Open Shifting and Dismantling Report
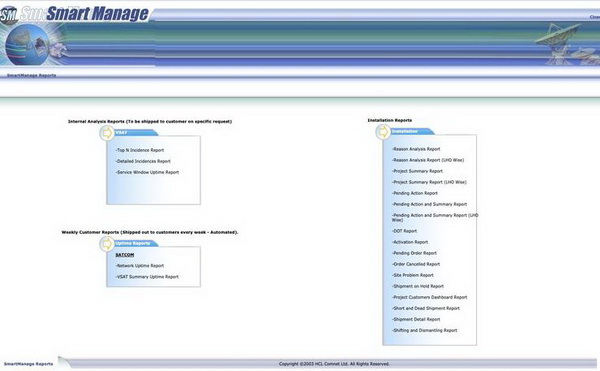600x371 pixels. tap(424, 330)
